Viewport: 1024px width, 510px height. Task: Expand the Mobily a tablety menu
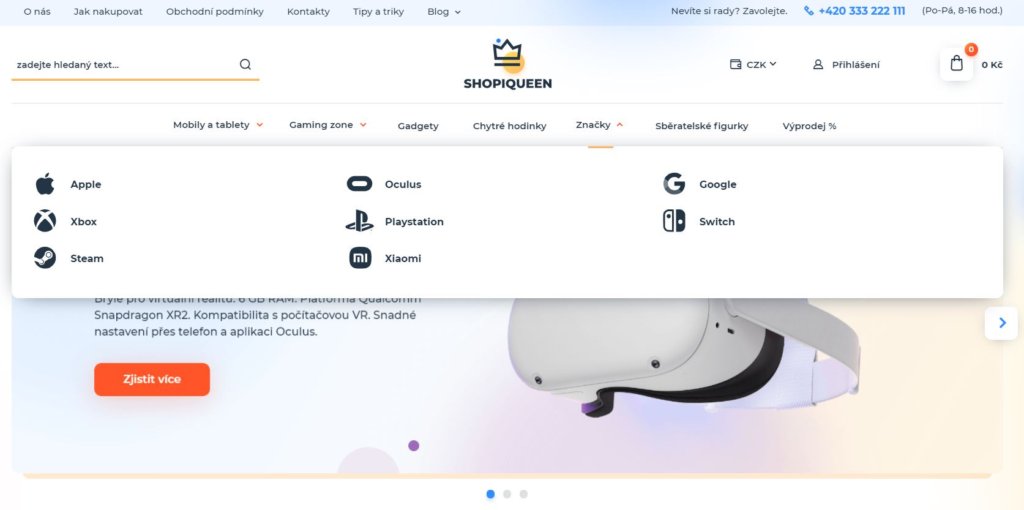pyautogui.click(x=218, y=125)
